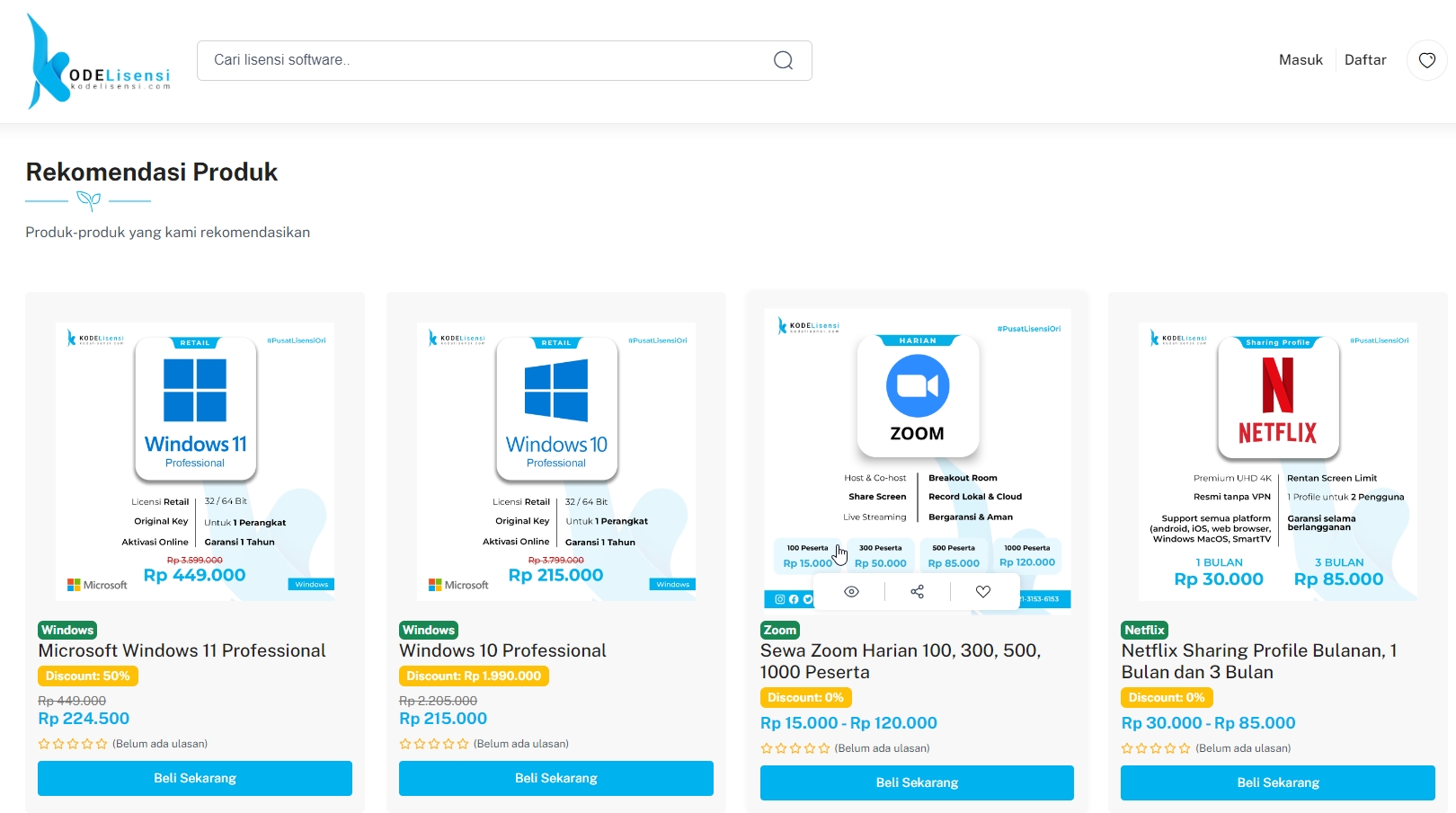The image size is (1456, 813).
Task: Click the Windows category tag on Windows 10 card
Action: (x=429, y=631)
